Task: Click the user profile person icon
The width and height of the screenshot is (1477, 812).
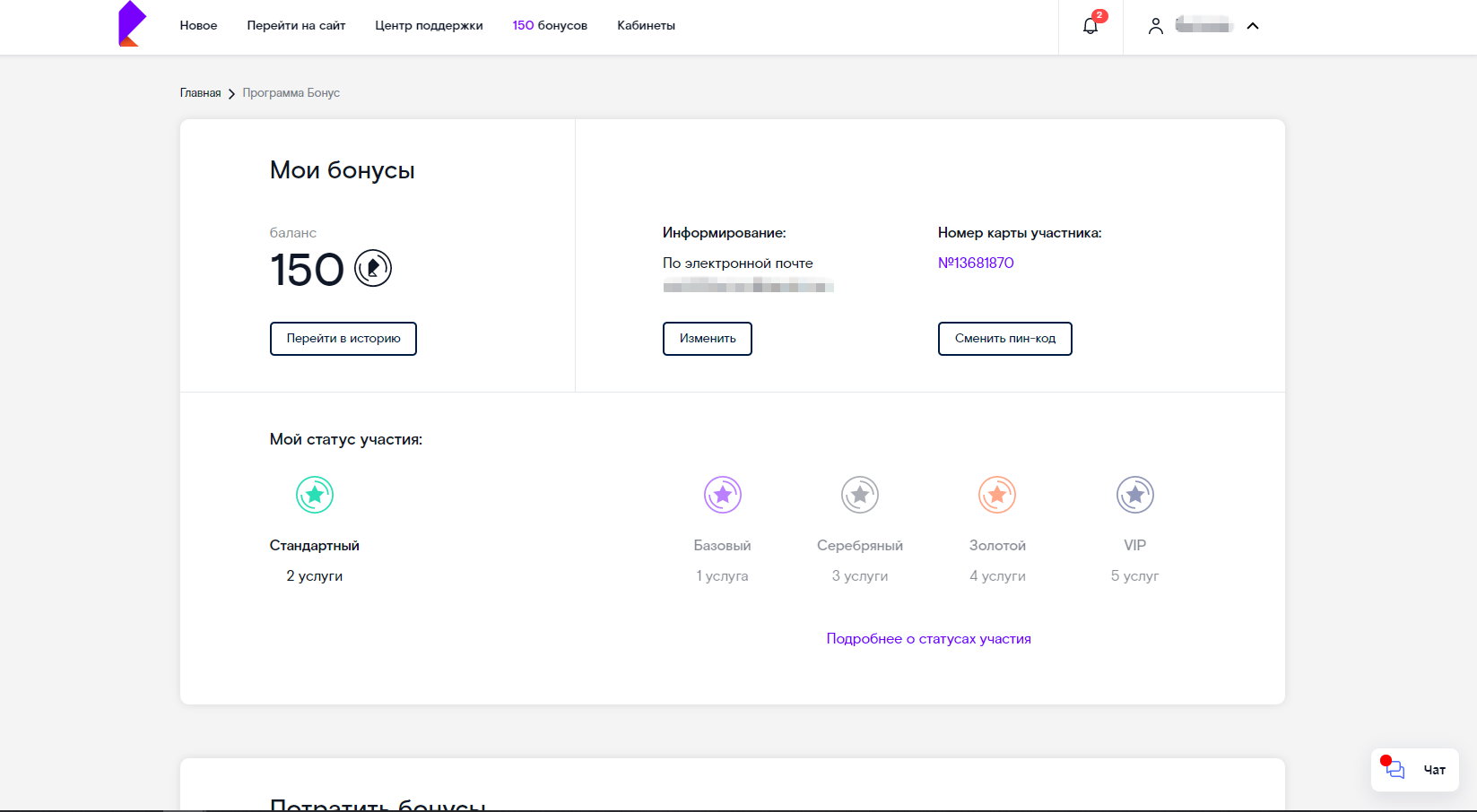Action: coord(1156,27)
